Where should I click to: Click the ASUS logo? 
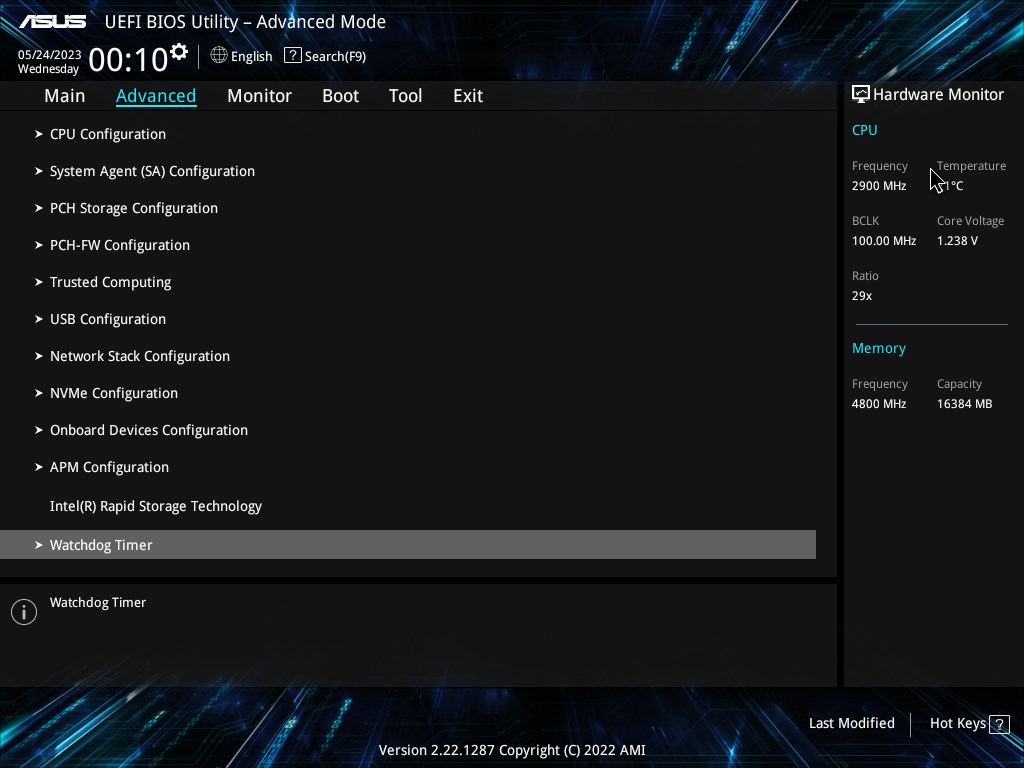tap(53, 22)
